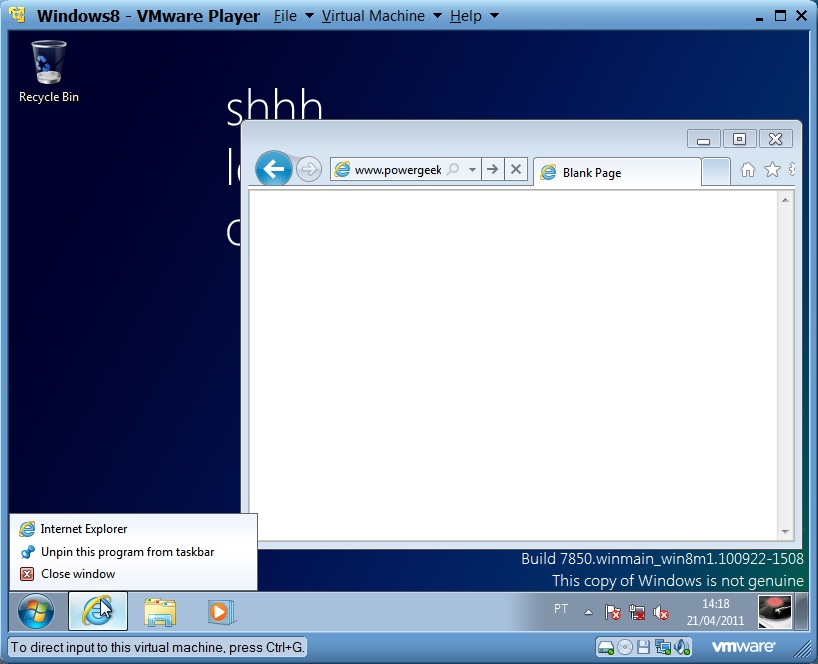Click page scrollbar down arrow
The height and width of the screenshot is (664, 818).
[785, 532]
